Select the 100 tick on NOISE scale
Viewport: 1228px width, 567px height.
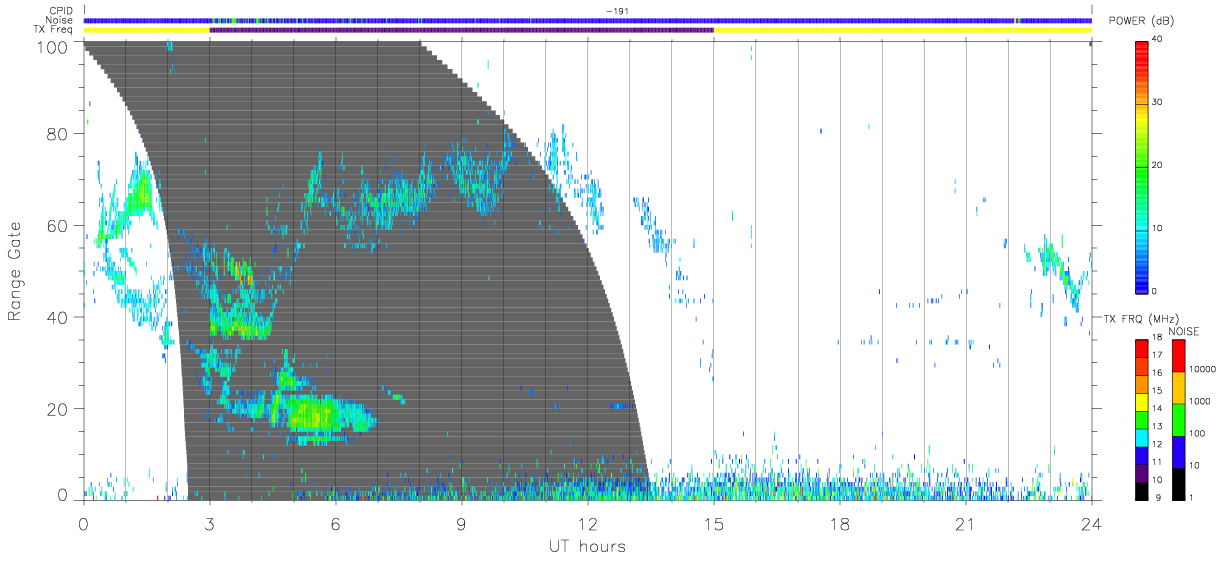tap(1198, 434)
